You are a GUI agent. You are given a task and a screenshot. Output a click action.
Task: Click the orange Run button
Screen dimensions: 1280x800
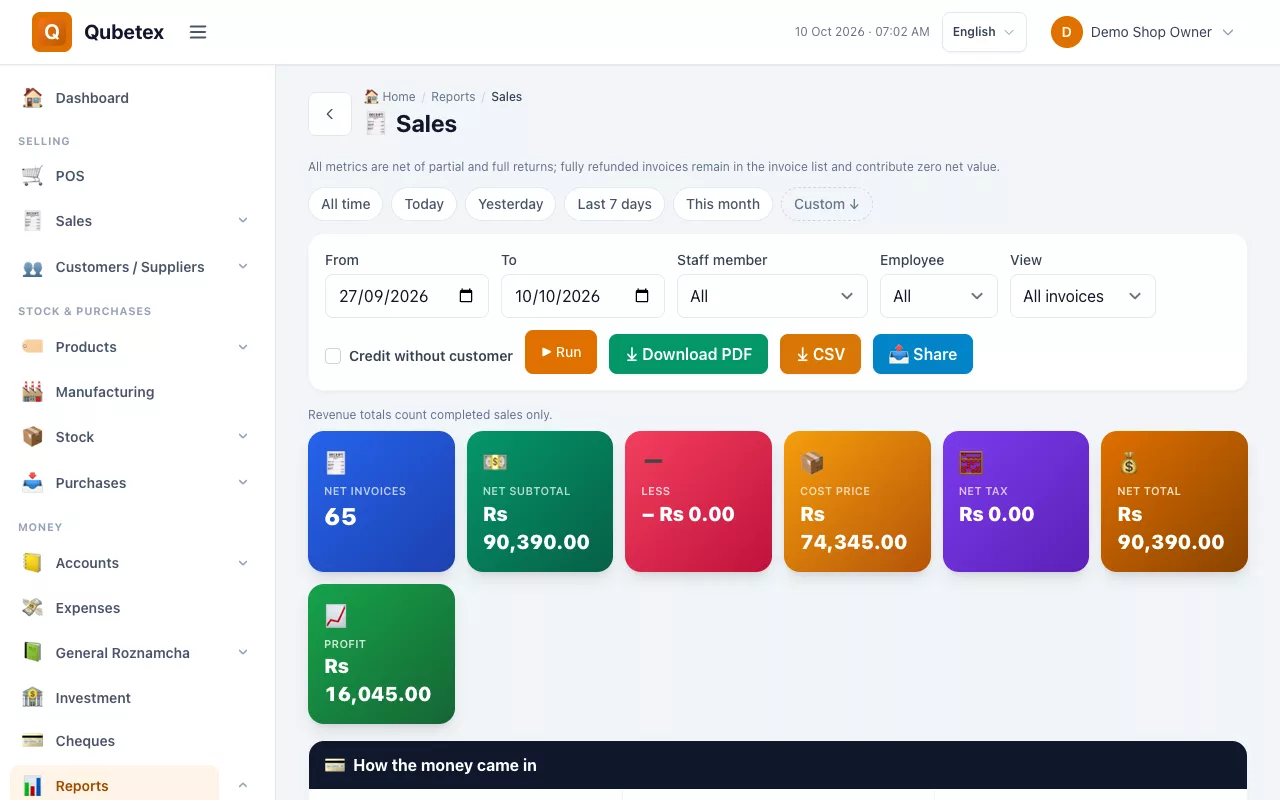click(x=561, y=352)
